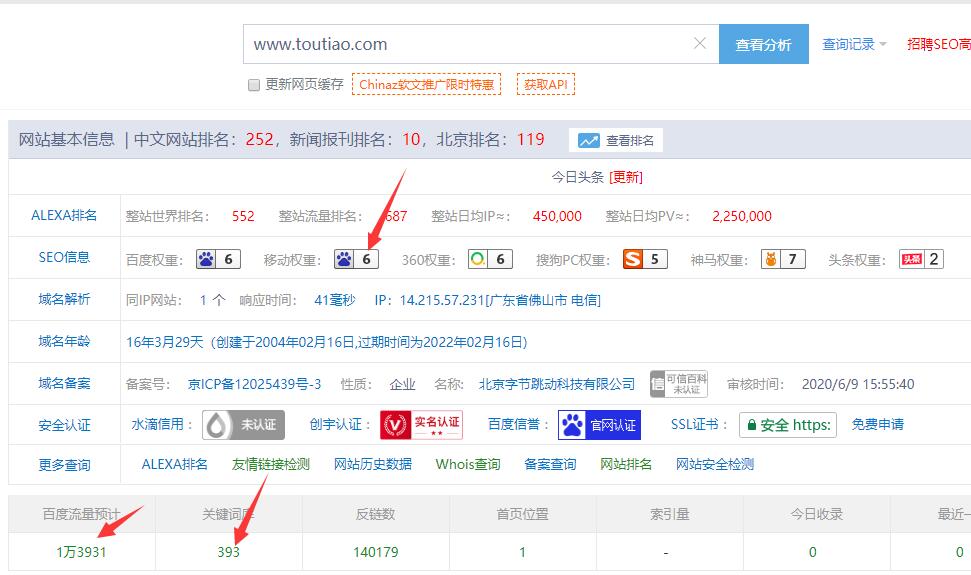This screenshot has width=971, height=575.
Task: Open world rank value 552
Action: [x=243, y=216]
